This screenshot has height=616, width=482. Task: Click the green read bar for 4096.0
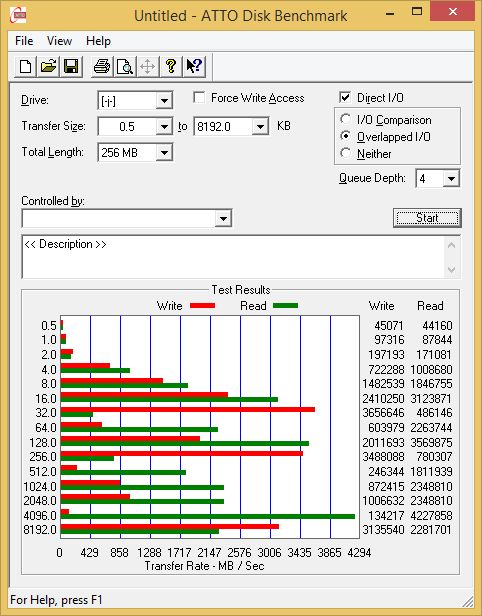(208, 517)
